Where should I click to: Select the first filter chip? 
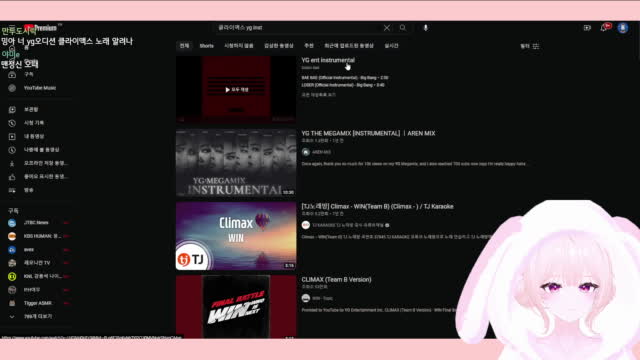click(184, 46)
